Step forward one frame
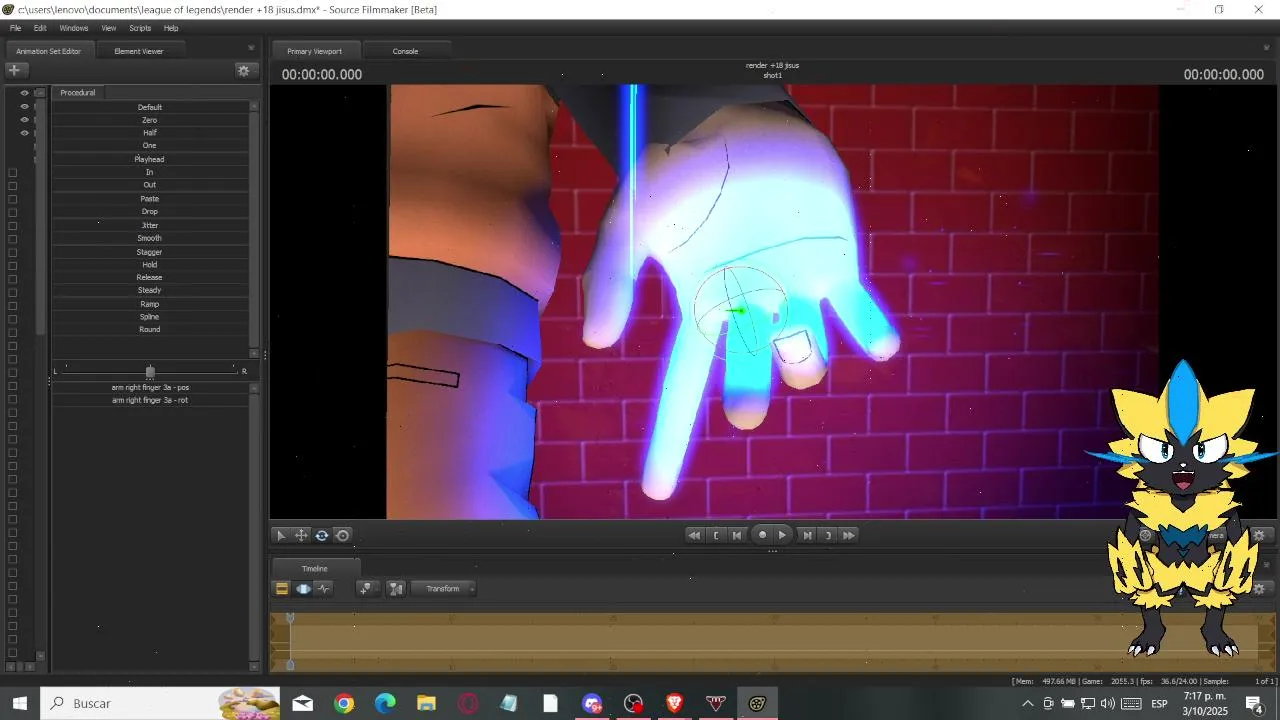This screenshot has height=720, width=1280. point(808,535)
